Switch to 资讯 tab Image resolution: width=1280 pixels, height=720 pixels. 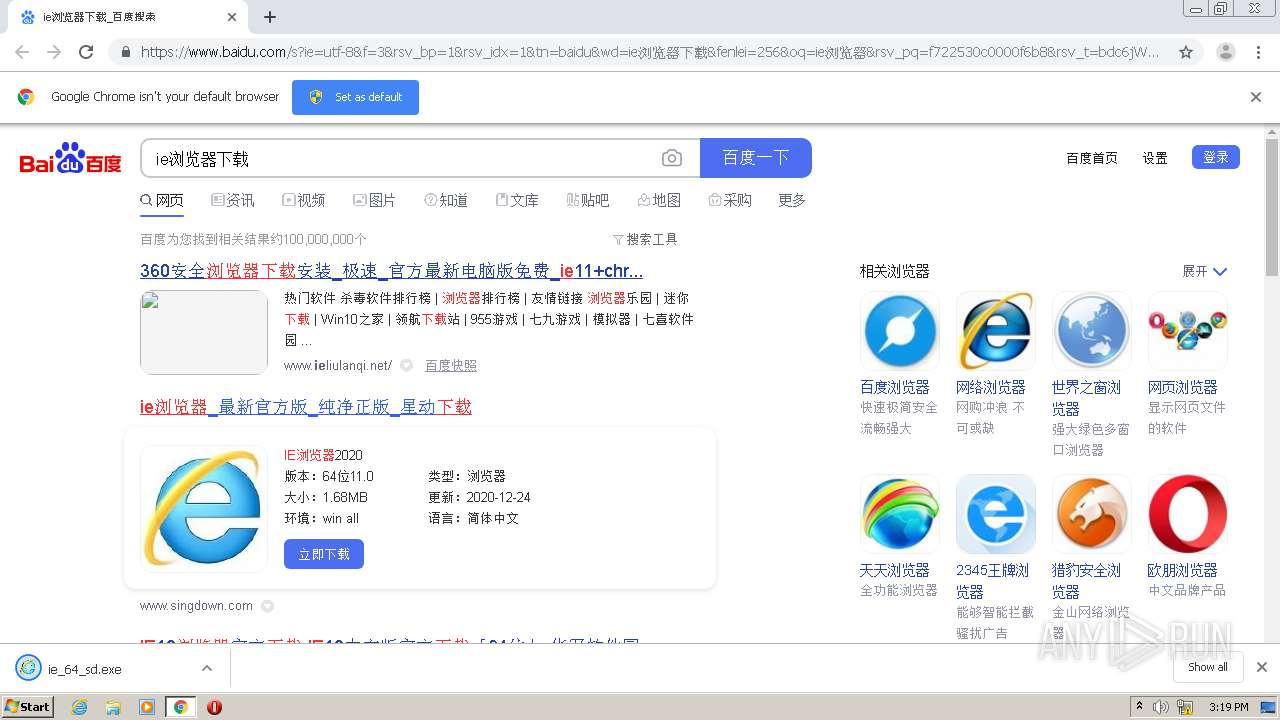233,200
